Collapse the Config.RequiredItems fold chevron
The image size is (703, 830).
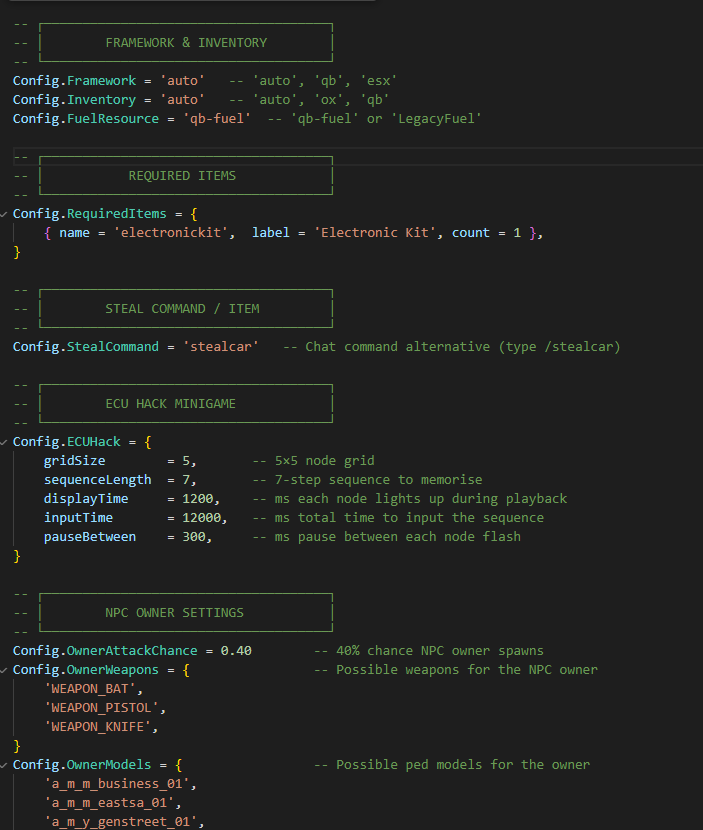(x=4, y=214)
